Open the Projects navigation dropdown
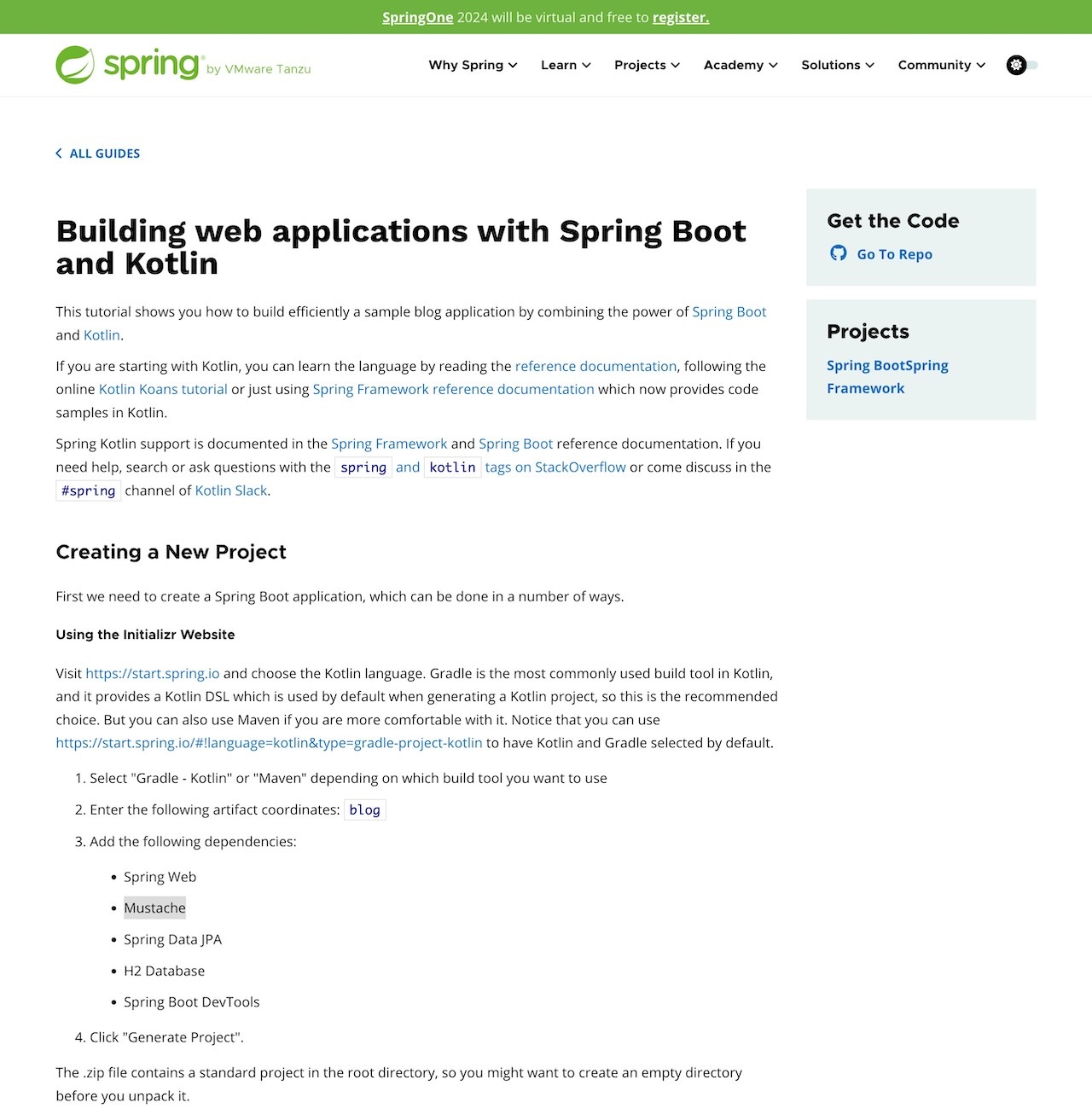1092x1120 pixels. [647, 65]
